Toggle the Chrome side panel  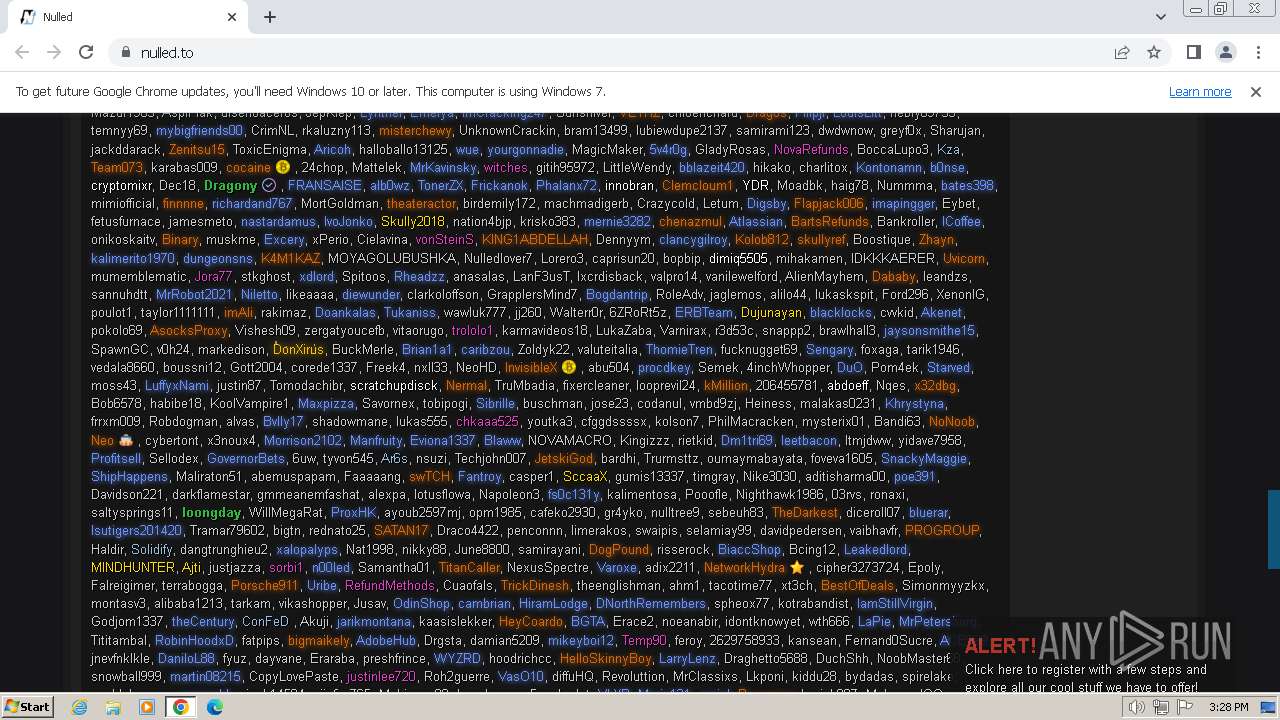[1194, 52]
